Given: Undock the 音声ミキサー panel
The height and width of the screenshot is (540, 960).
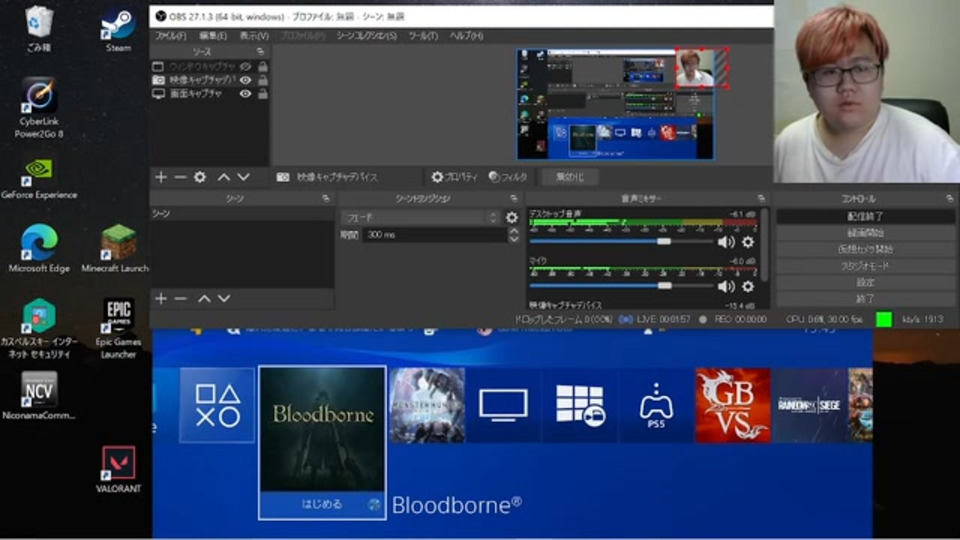Looking at the screenshot, I should click(x=761, y=199).
